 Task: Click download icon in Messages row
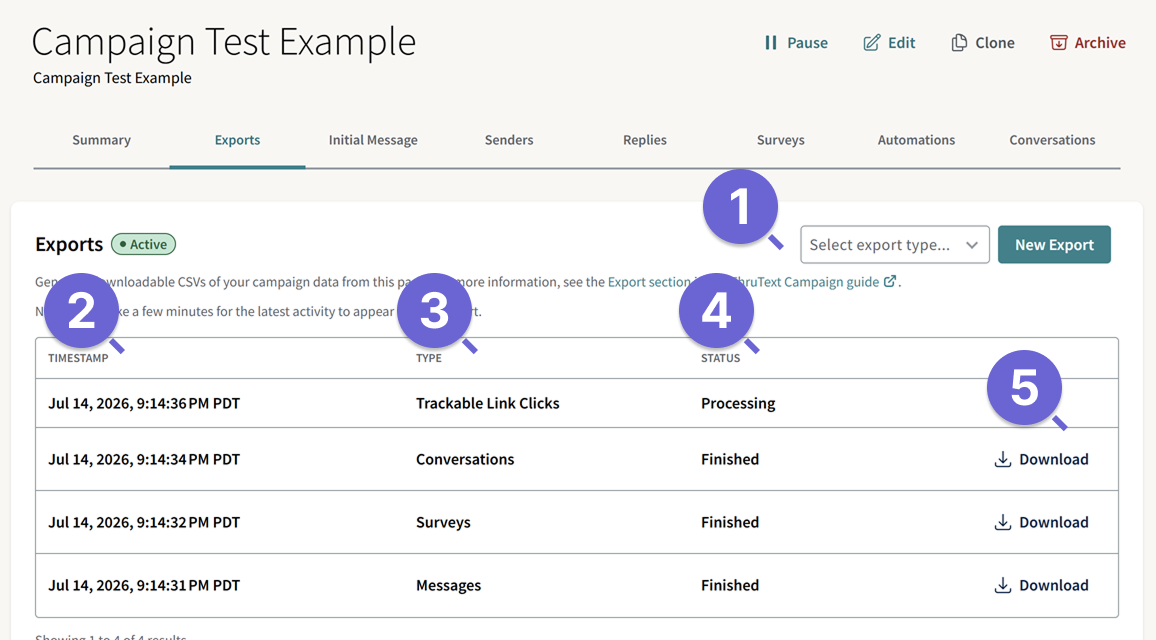[1003, 585]
